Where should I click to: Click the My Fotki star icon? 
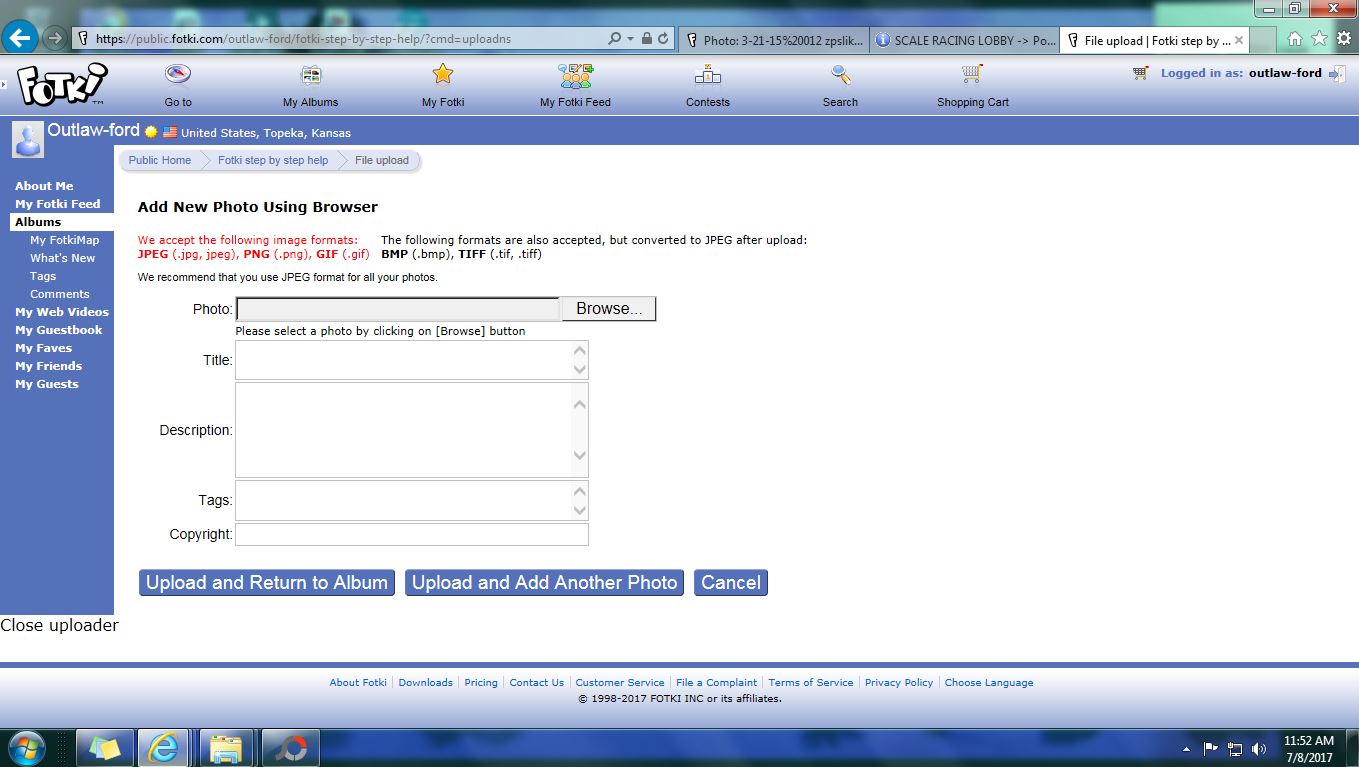pyautogui.click(x=443, y=75)
